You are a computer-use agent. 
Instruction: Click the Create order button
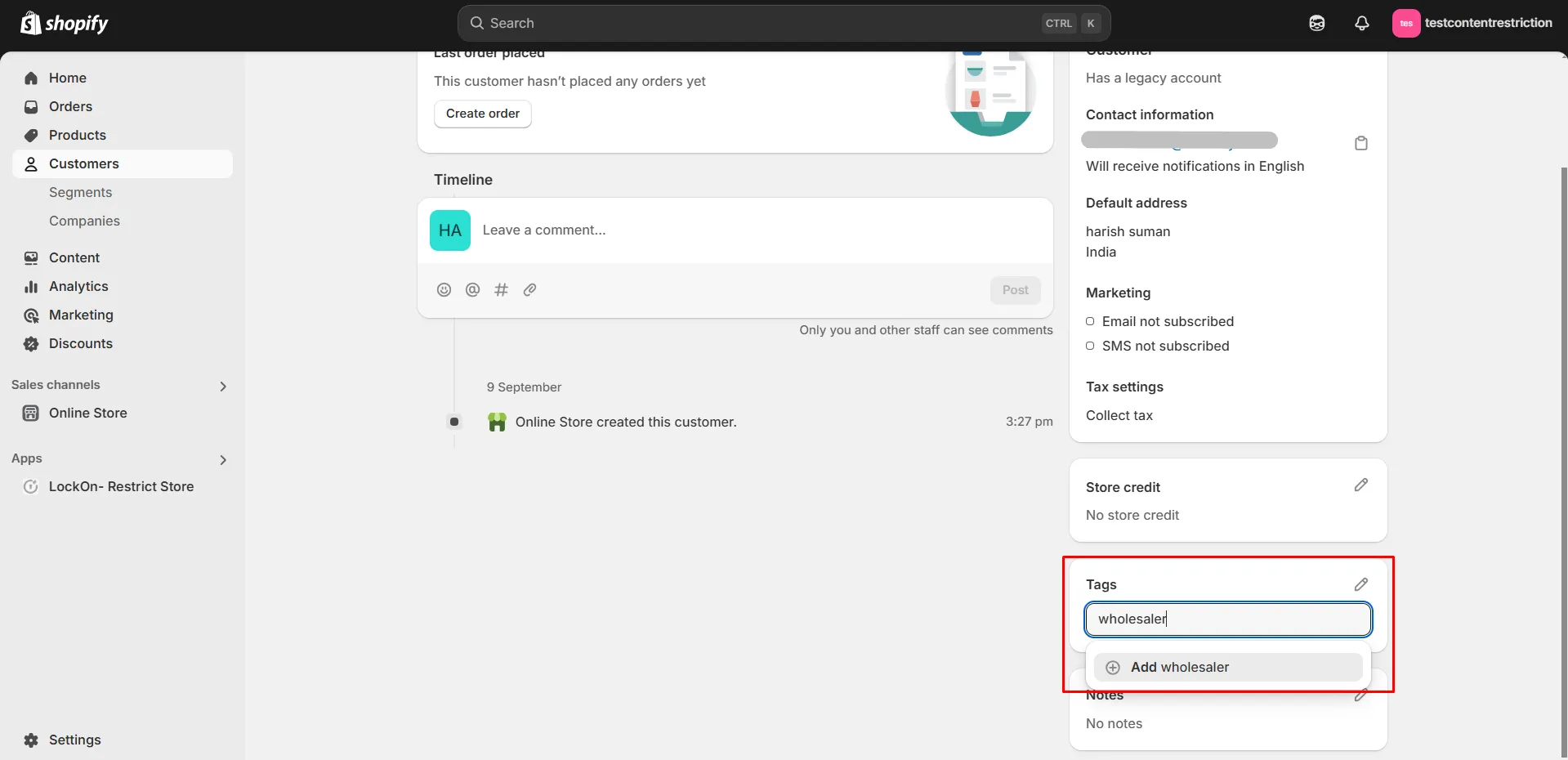click(483, 114)
